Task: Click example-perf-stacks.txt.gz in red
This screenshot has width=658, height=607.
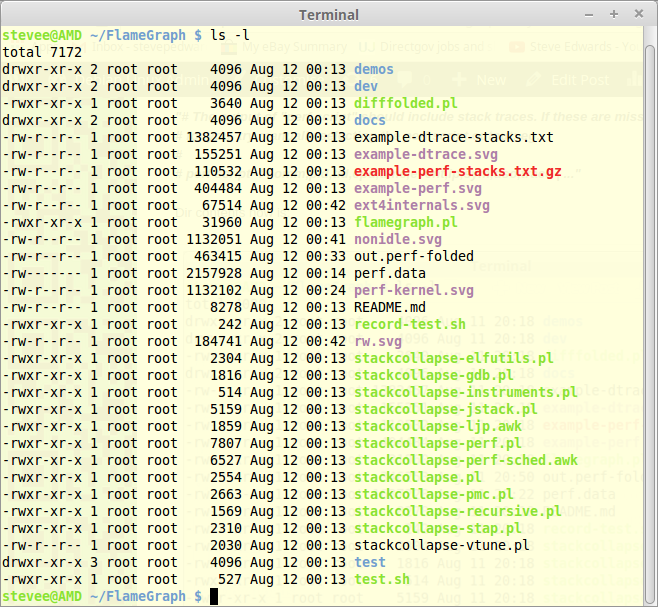Action: click(457, 171)
